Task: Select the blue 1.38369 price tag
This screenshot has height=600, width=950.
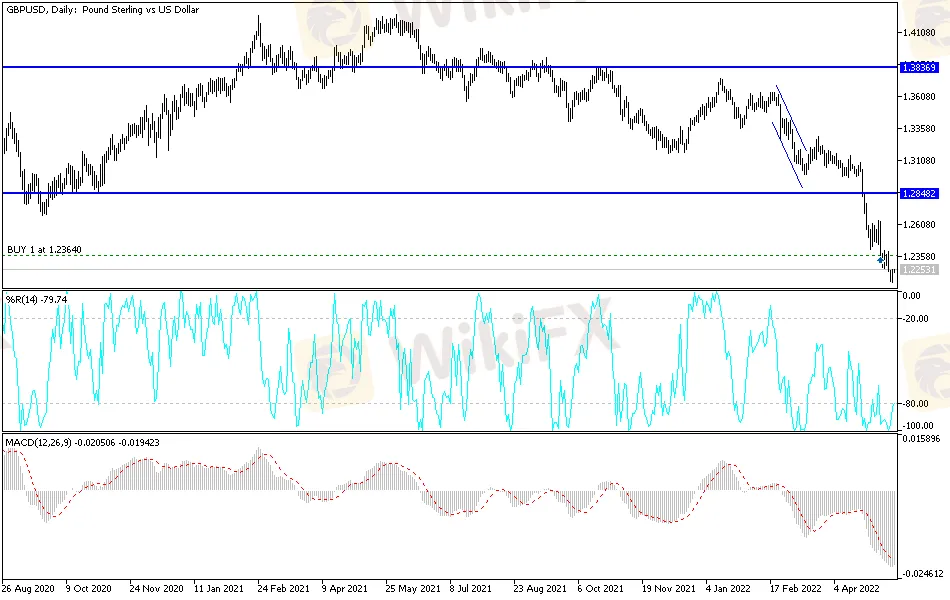Action: coord(918,67)
